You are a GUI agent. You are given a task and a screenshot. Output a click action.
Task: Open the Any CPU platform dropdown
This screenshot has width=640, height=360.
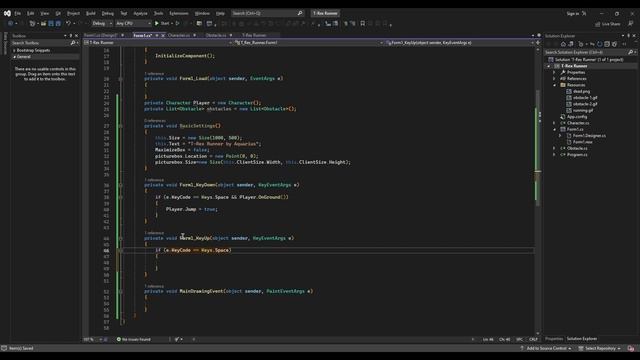(133, 24)
